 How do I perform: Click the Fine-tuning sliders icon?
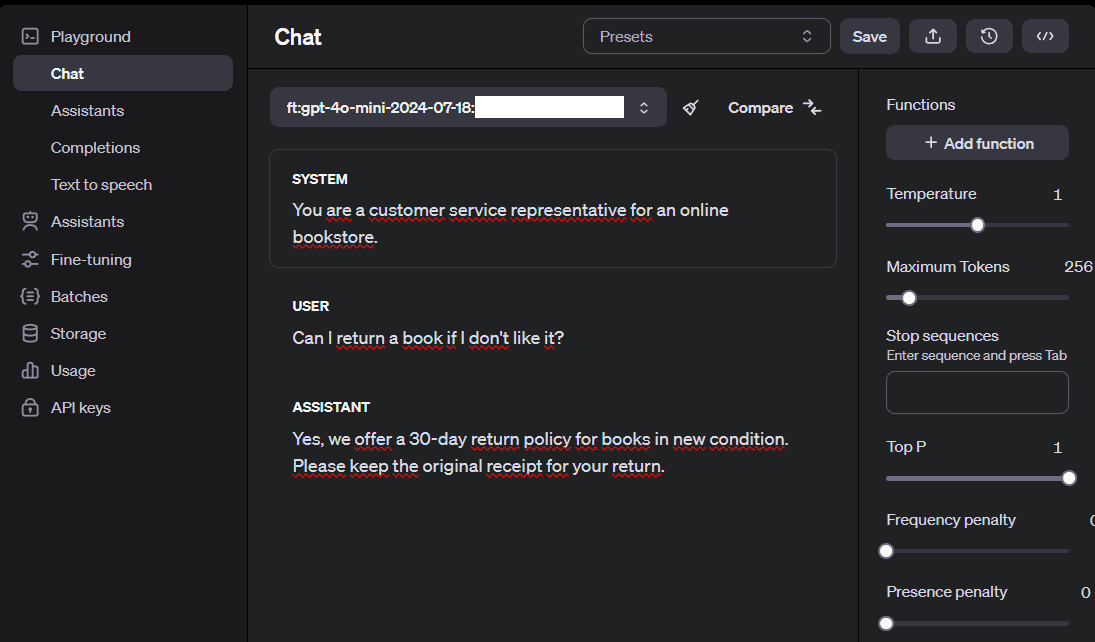pyautogui.click(x=30, y=259)
